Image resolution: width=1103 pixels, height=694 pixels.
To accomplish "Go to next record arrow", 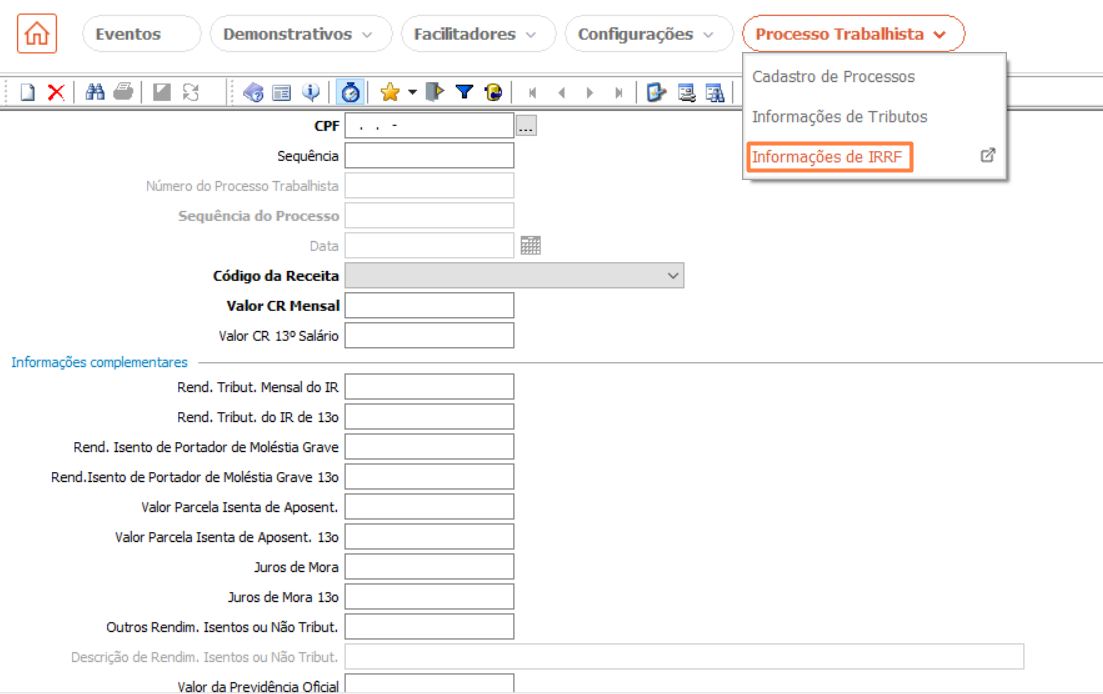I will 589,93.
